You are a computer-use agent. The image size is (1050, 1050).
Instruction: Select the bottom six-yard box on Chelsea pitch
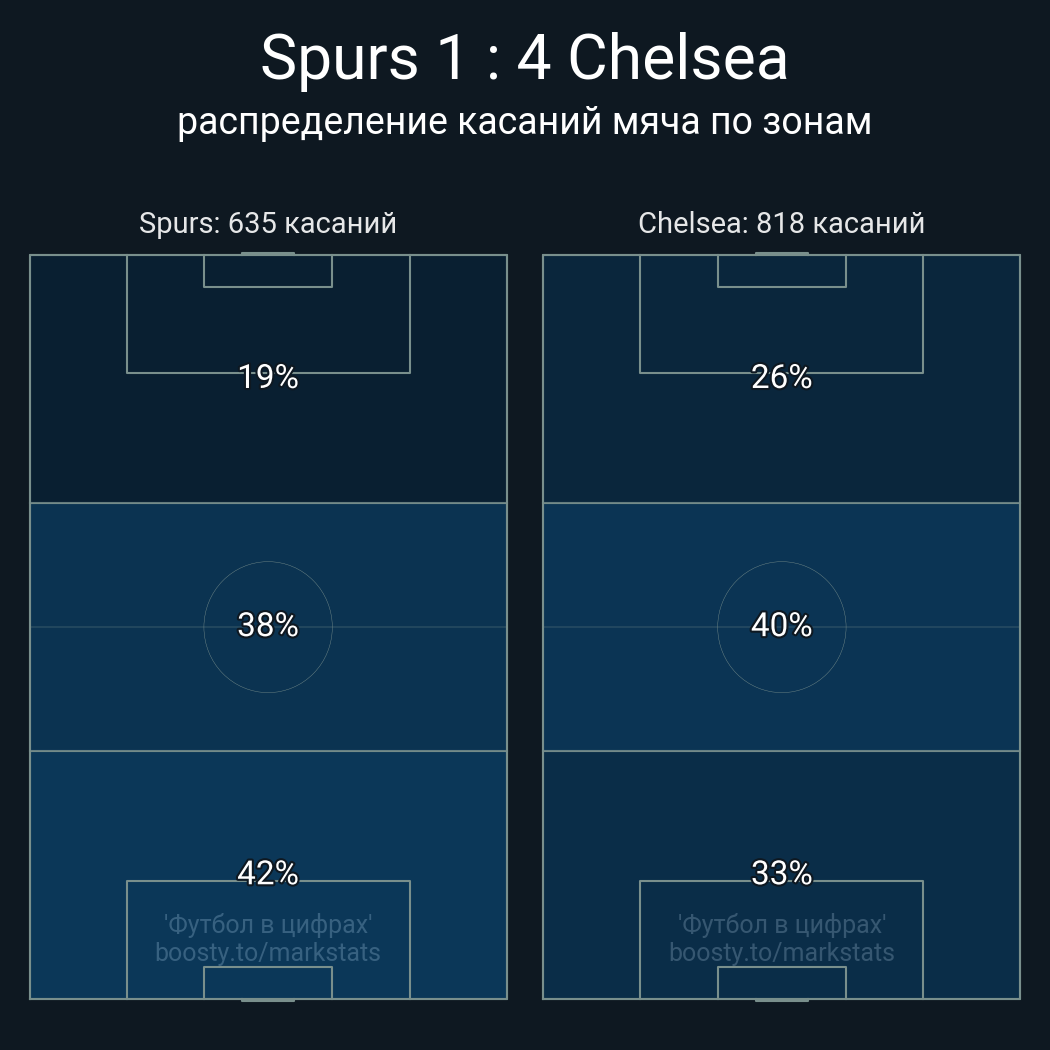click(x=781, y=983)
